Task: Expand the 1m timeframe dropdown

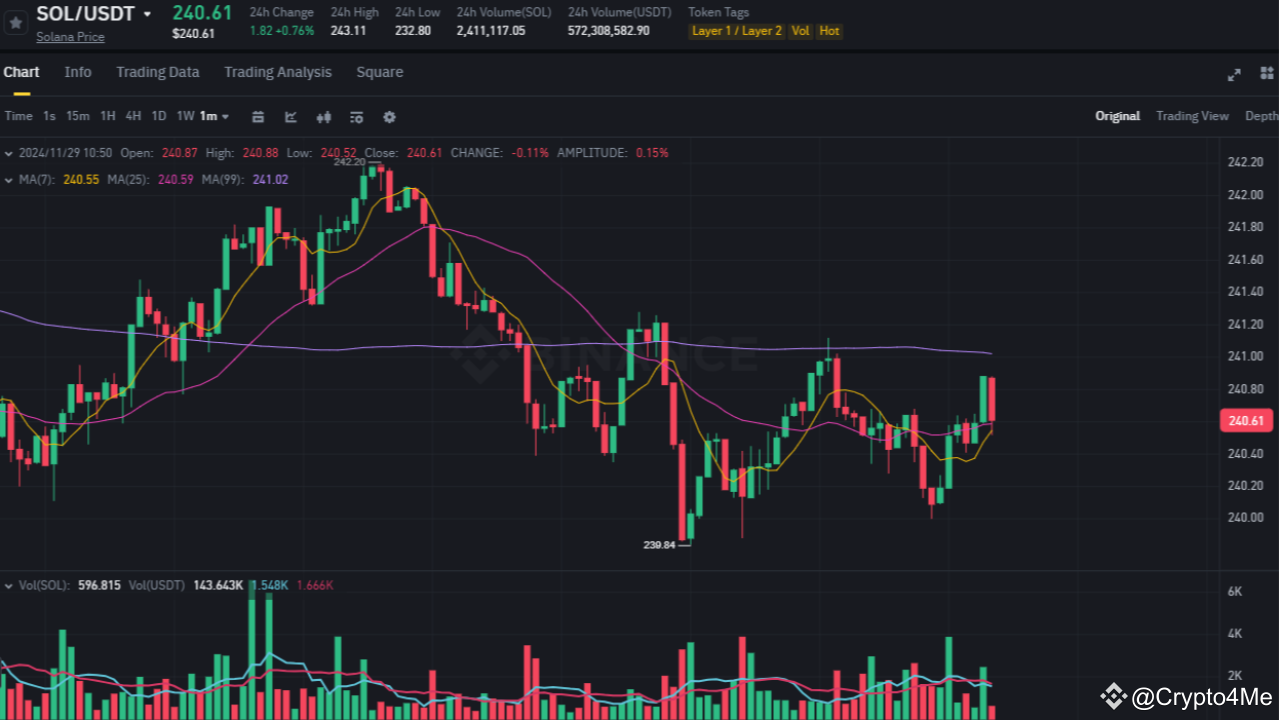Action: click(x=212, y=116)
